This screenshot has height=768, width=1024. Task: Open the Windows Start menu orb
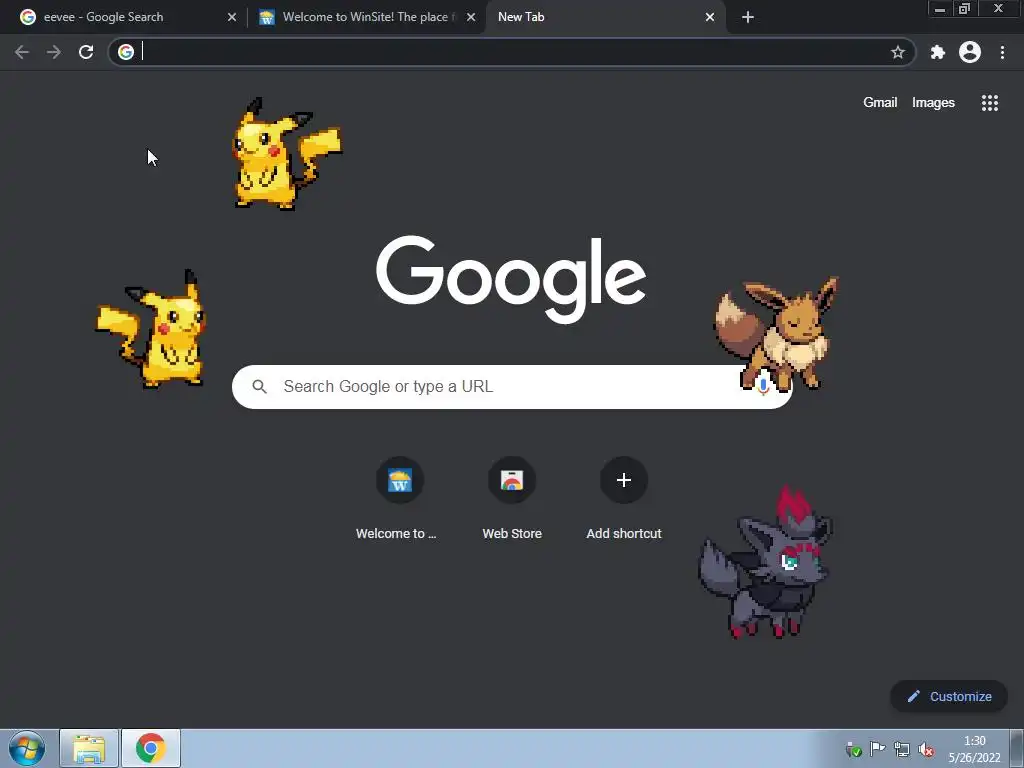(27, 748)
